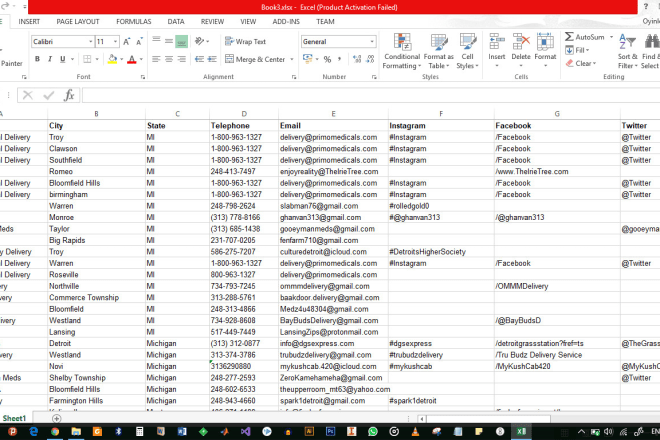Expand fill color options arrow
The width and height of the screenshot is (660, 440).
pyautogui.click(x=122, y=59)
